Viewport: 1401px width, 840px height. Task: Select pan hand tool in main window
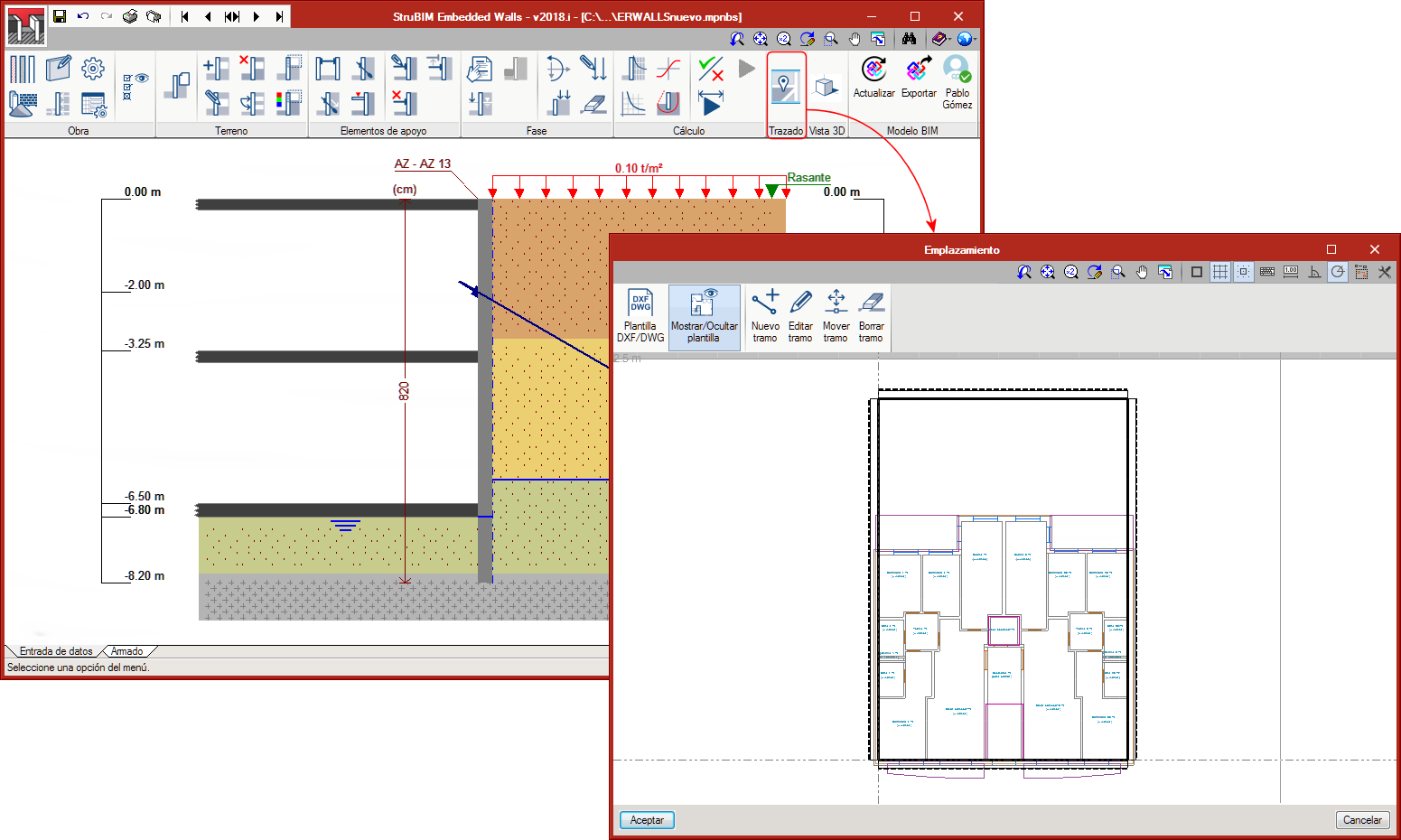pos(855,39)
